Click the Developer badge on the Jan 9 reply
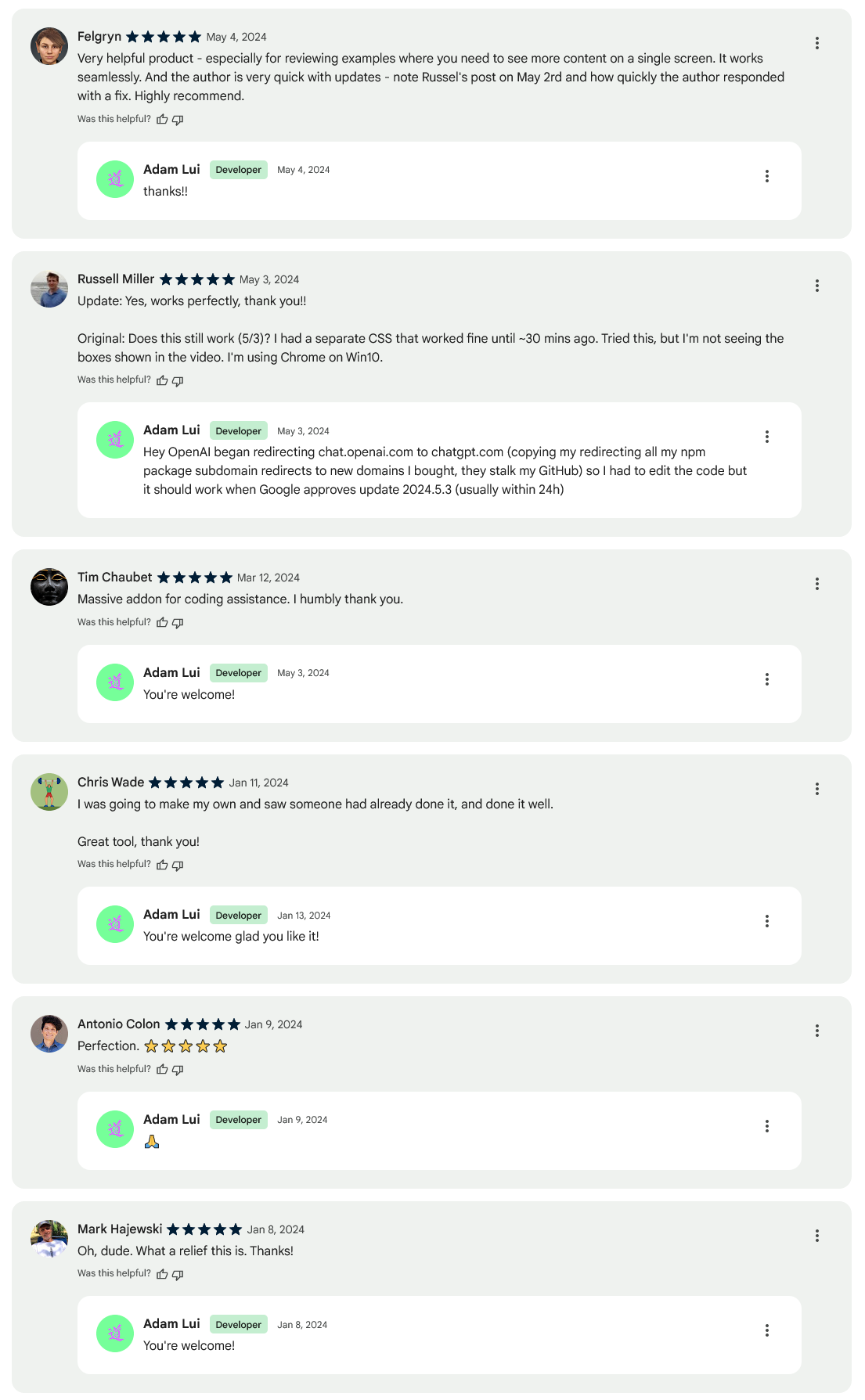 coord(239,1120)
